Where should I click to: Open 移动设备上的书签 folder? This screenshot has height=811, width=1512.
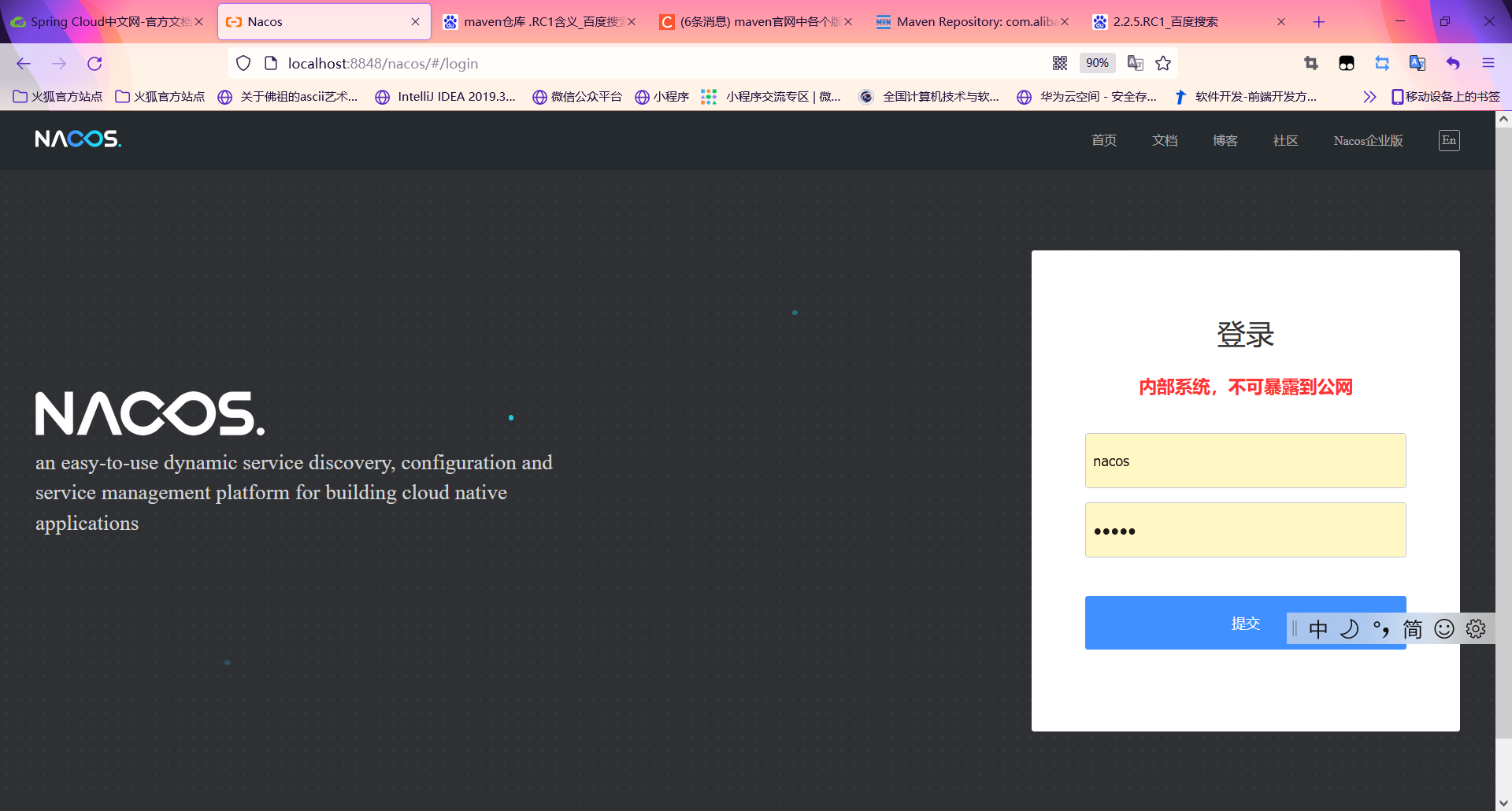[1446, 97]
